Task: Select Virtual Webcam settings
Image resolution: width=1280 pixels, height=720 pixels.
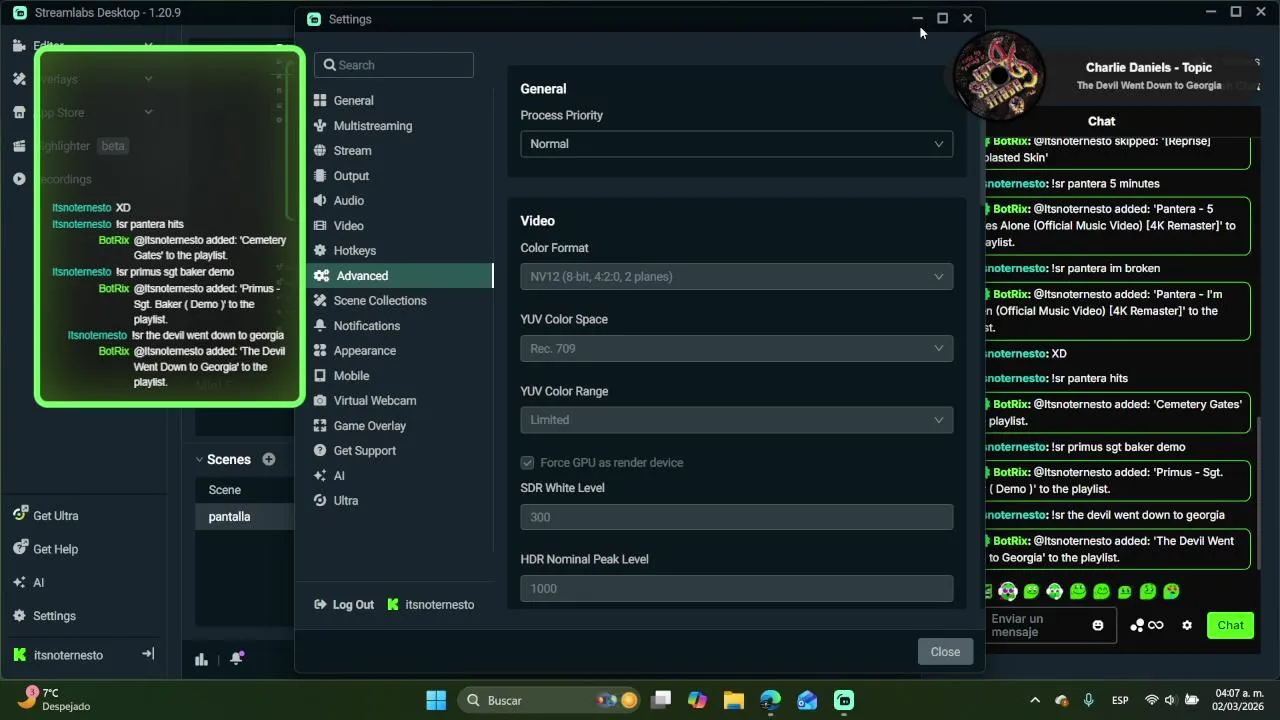Action: point(402,401)
